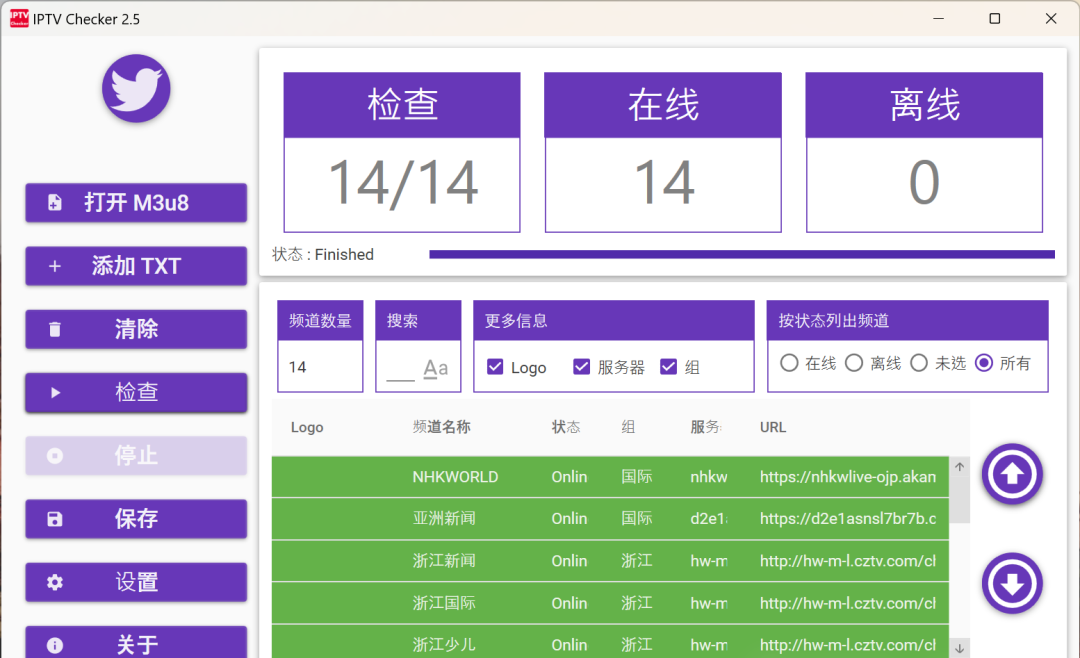The image size is (1080, 658).
Task: Click the plus icon on 添加 TXT
Action: point(54,266)
